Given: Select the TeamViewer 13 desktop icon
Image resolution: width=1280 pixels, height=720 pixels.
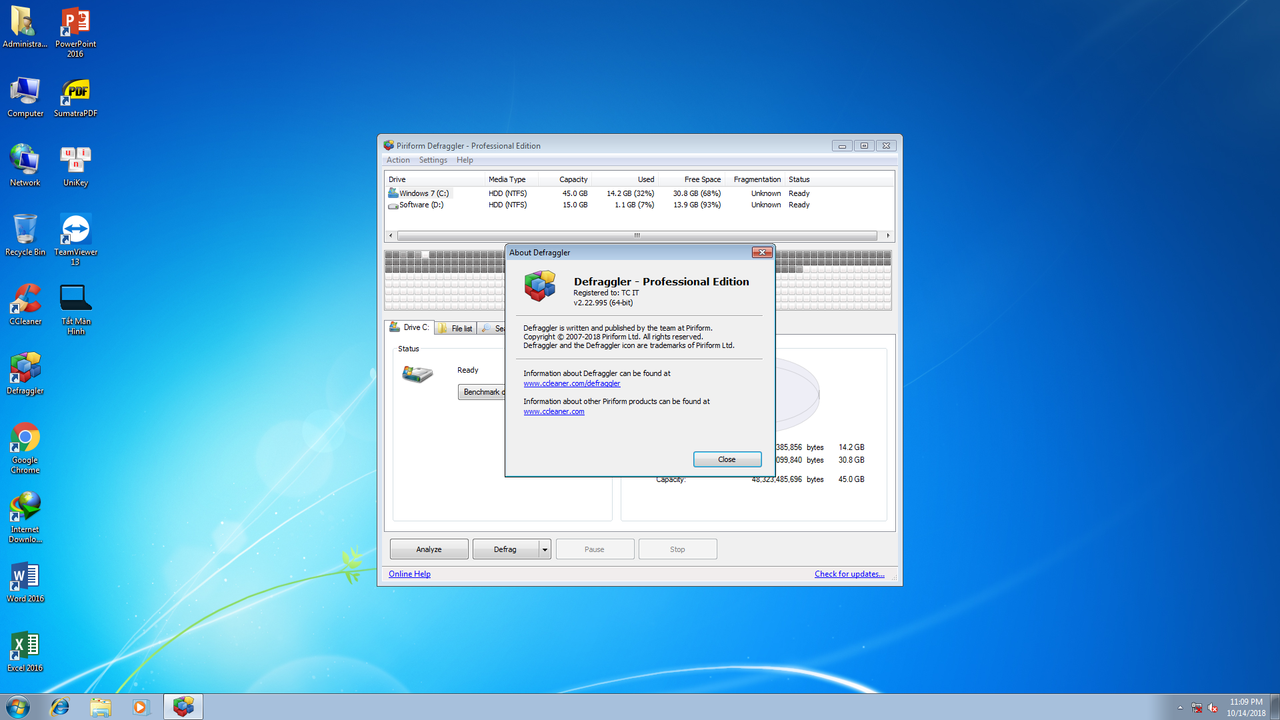Looking at the screenshot, I should point(76,239).
